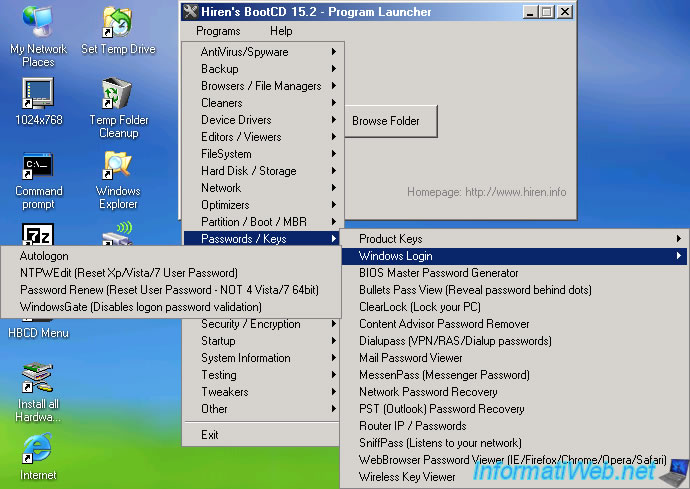Expand the Backup submenu

click(262, 69)
